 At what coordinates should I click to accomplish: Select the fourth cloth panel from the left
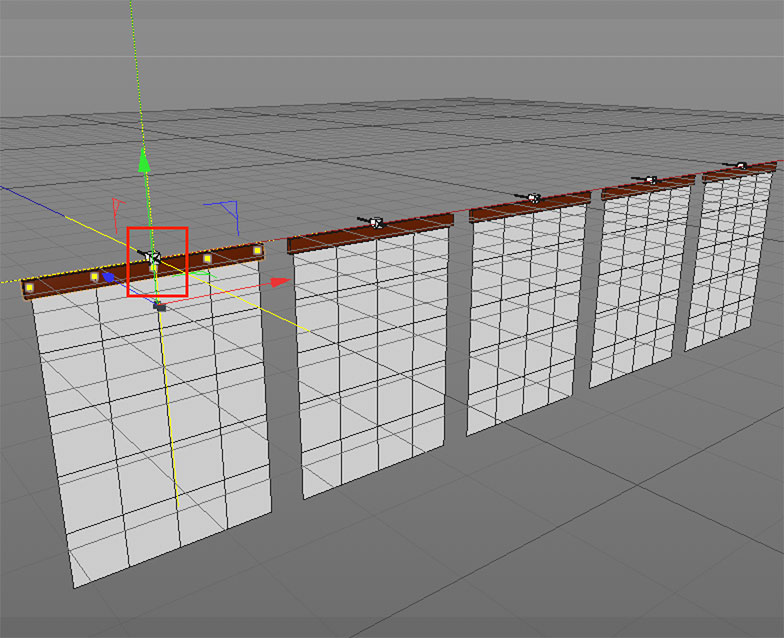tap(640, 285)
